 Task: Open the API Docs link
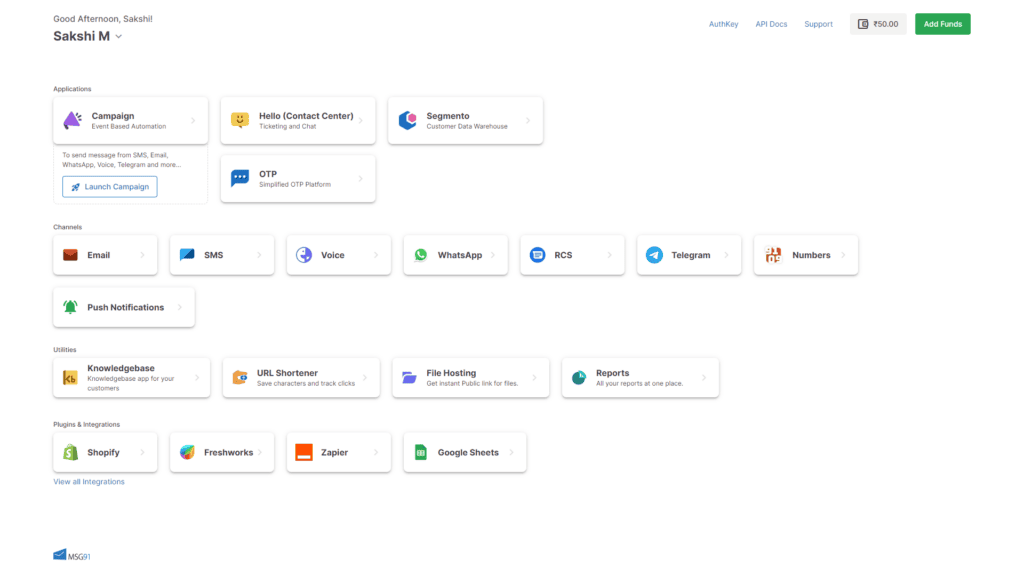771,24
